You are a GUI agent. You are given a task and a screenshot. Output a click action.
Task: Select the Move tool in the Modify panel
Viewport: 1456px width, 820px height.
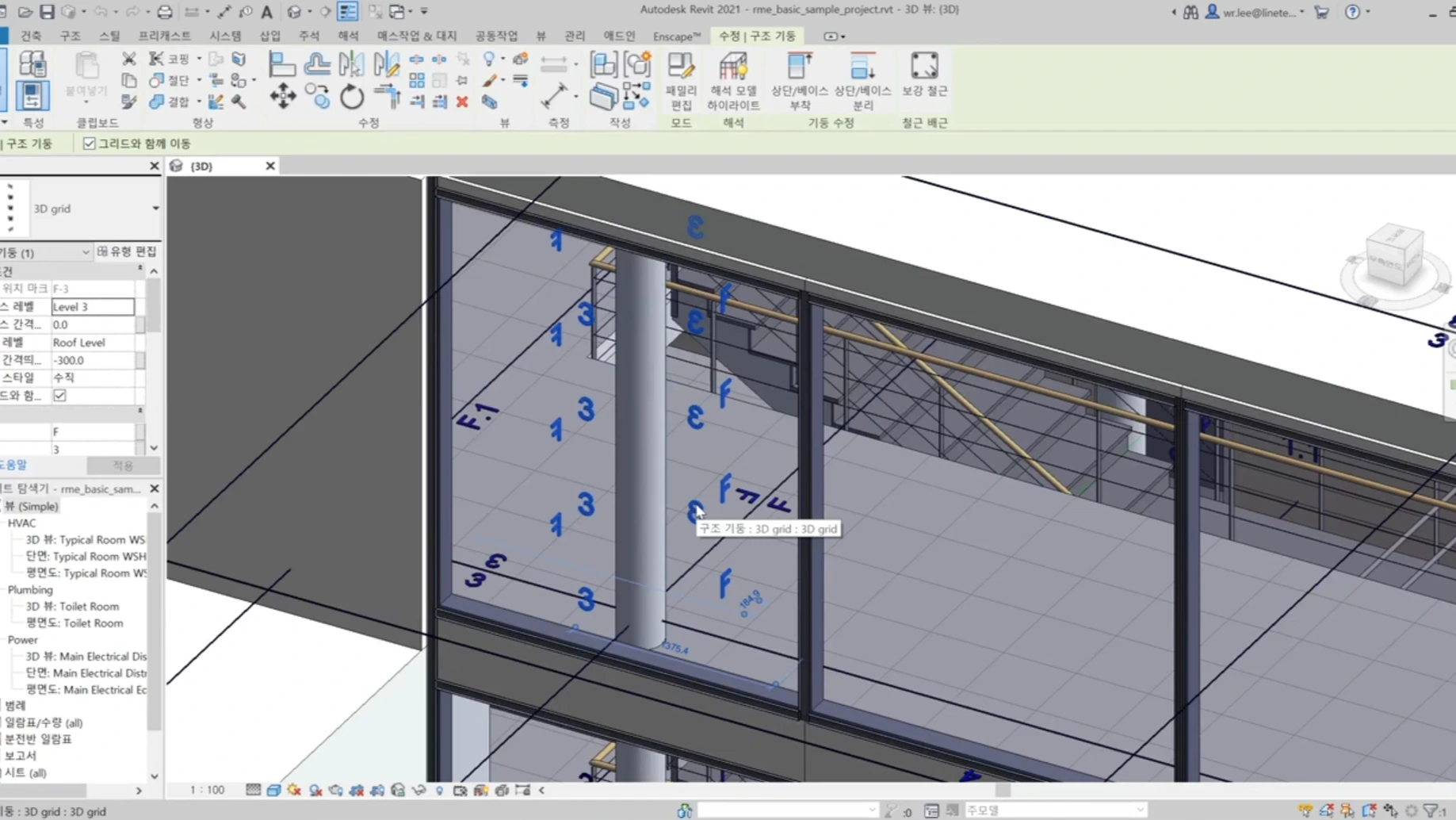click(x=283, y=97)
